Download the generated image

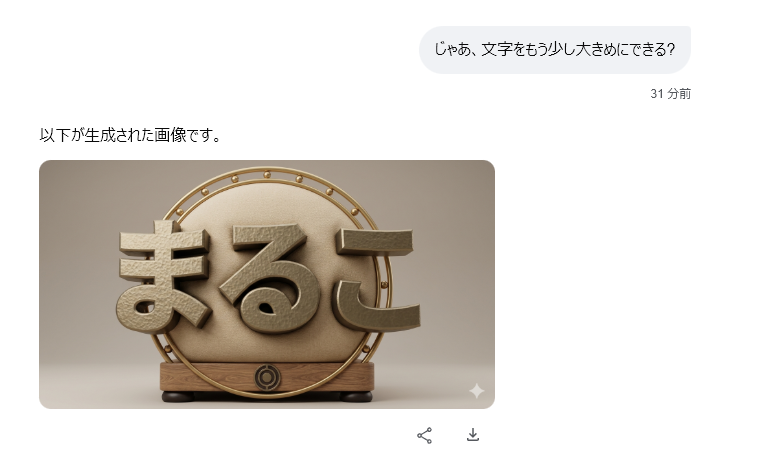(x=473, y=435)
